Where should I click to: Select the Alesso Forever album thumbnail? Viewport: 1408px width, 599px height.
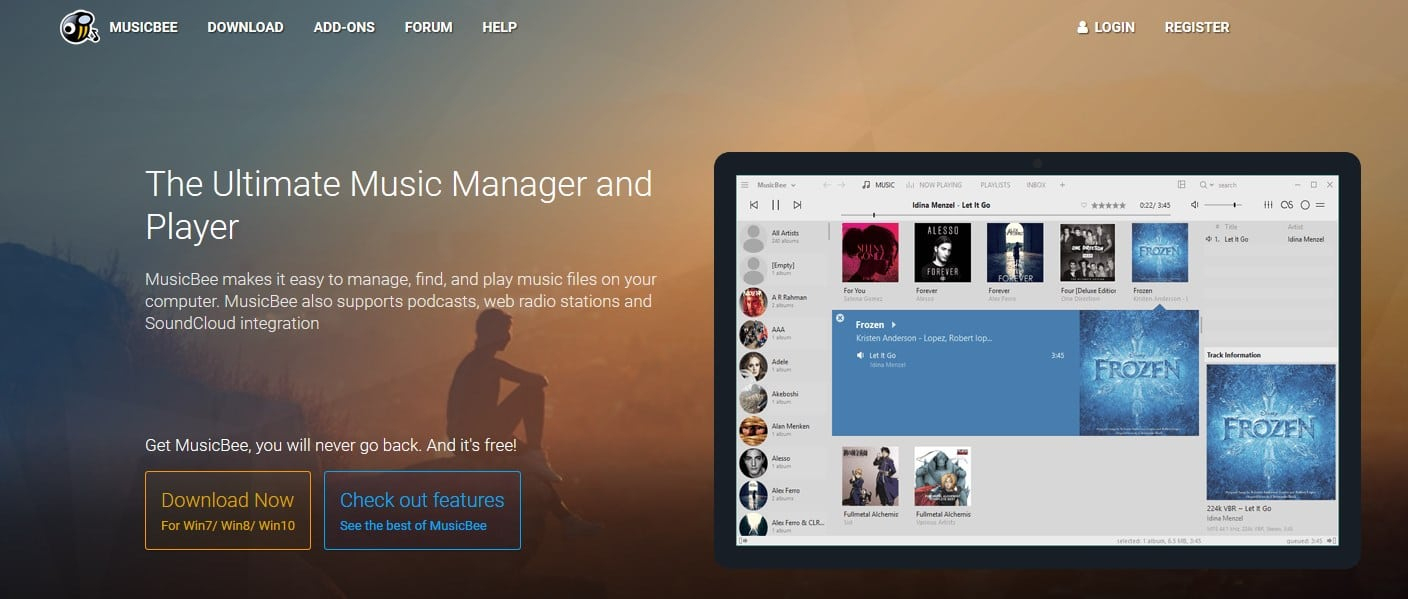coord(942,252)
